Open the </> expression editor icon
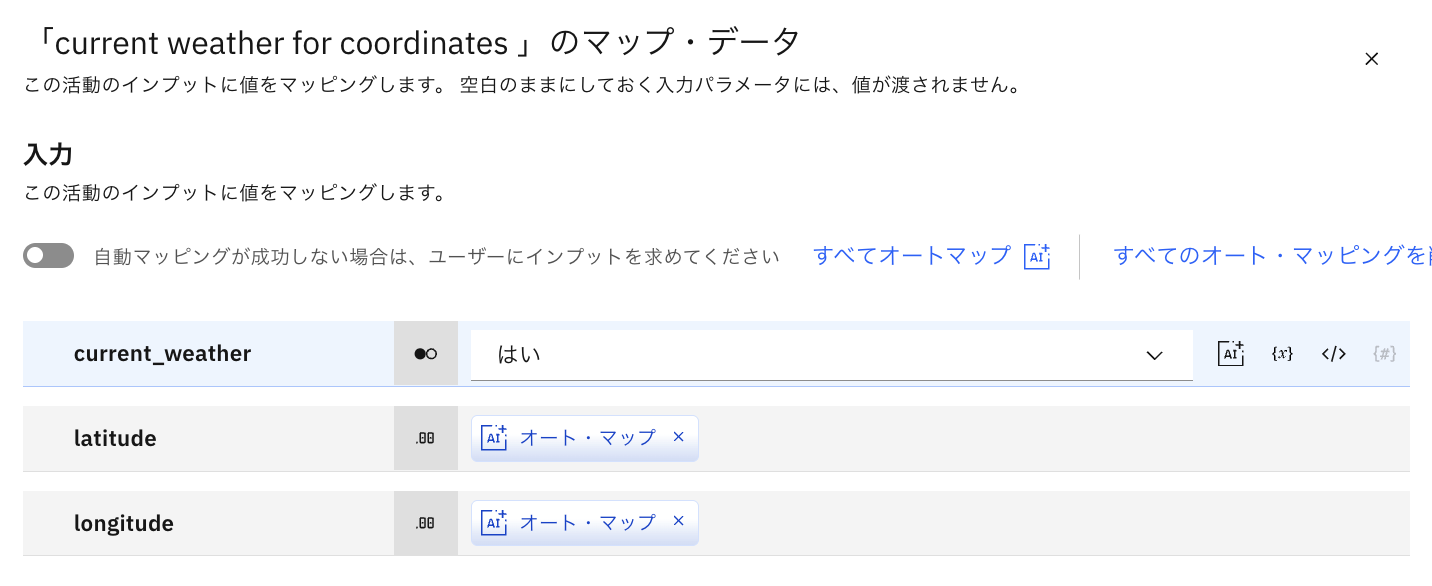The height and width of the screenshot is (586, 1432). click(1334, 353)
